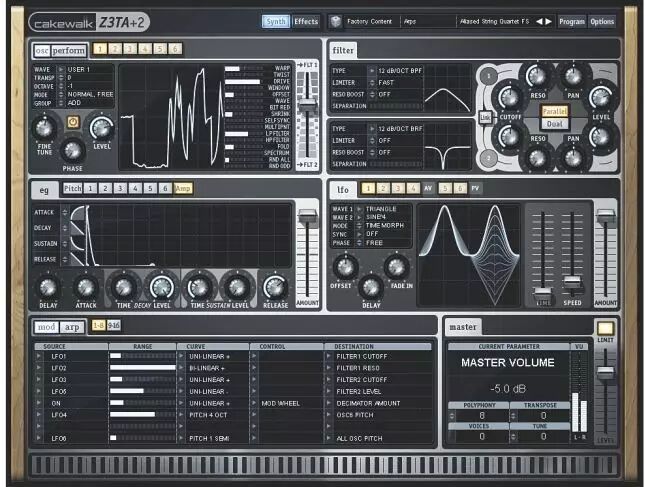The image size is (650, 487).
Task: Open the oscillator WAVE dropdown
Action: (61, 69)
